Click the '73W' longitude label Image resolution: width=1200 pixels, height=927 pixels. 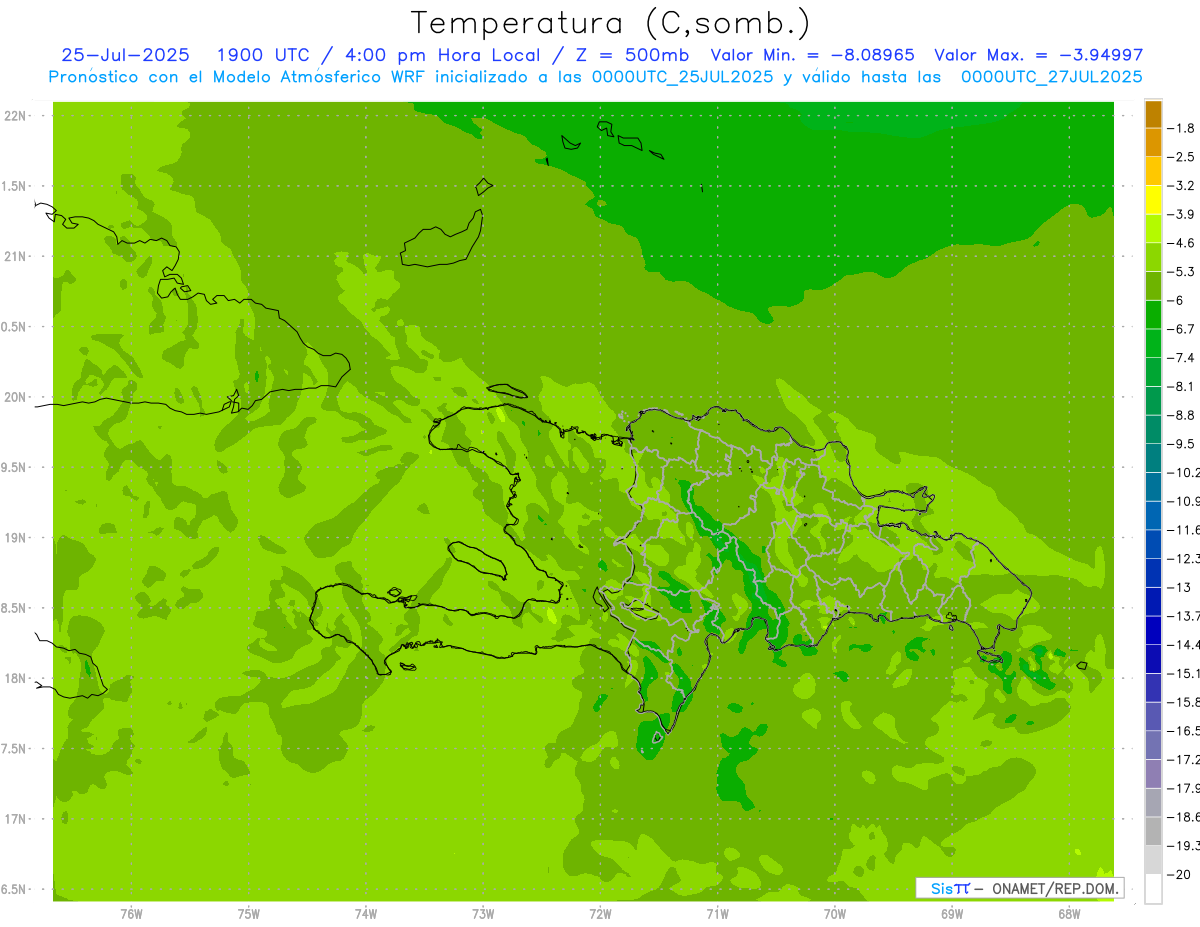pos(483,913)
